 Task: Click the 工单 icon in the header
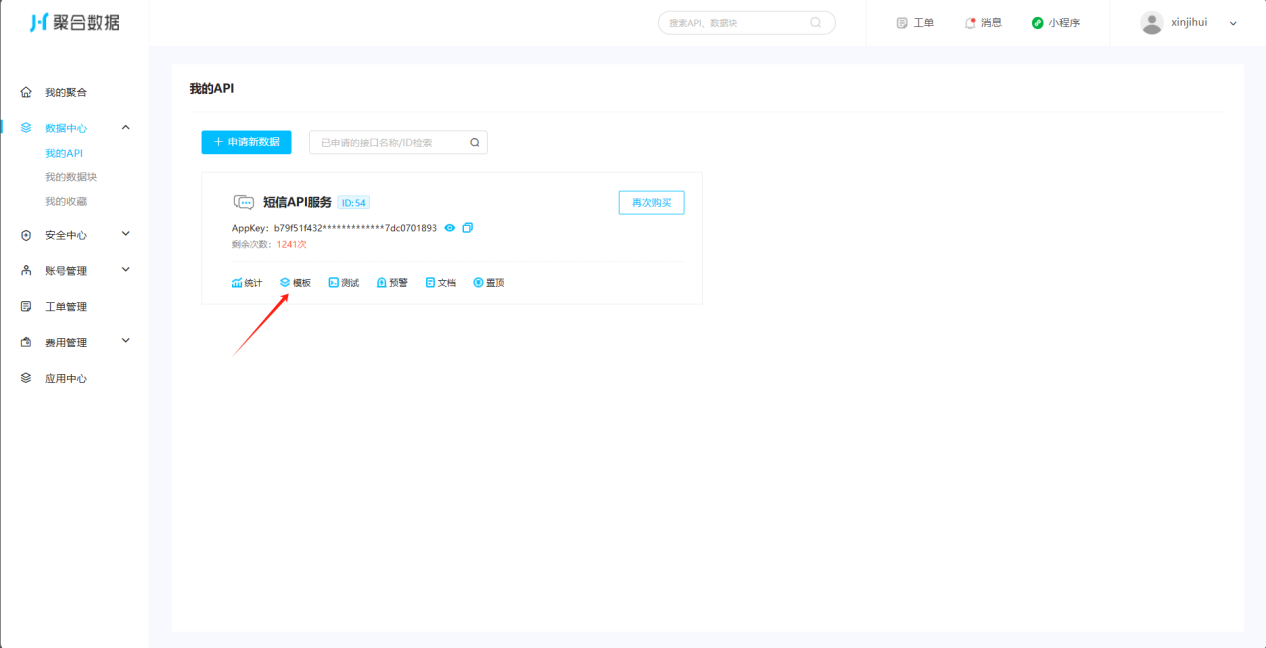point(902,23)
